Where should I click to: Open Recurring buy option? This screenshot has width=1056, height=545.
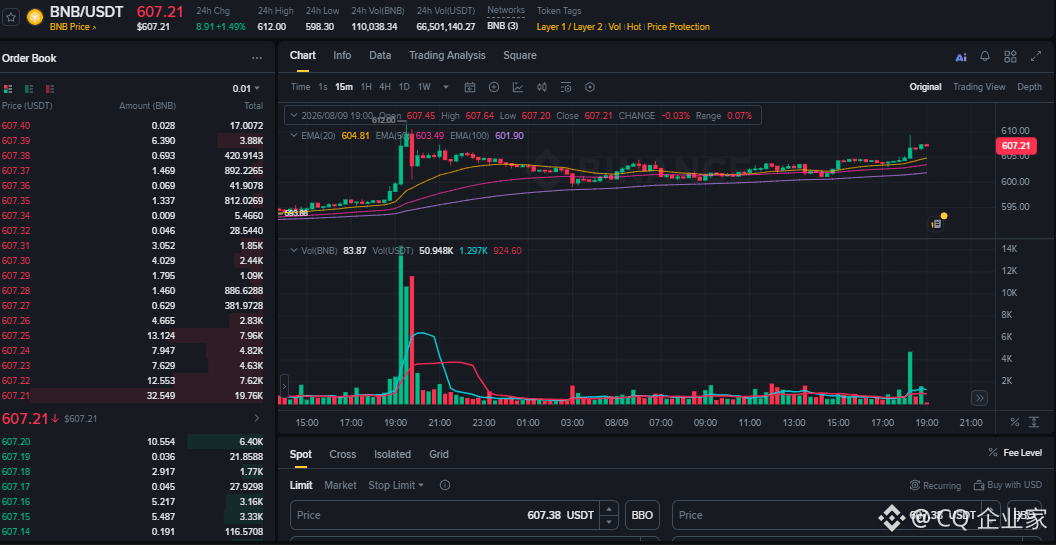[x=935, y=485]
